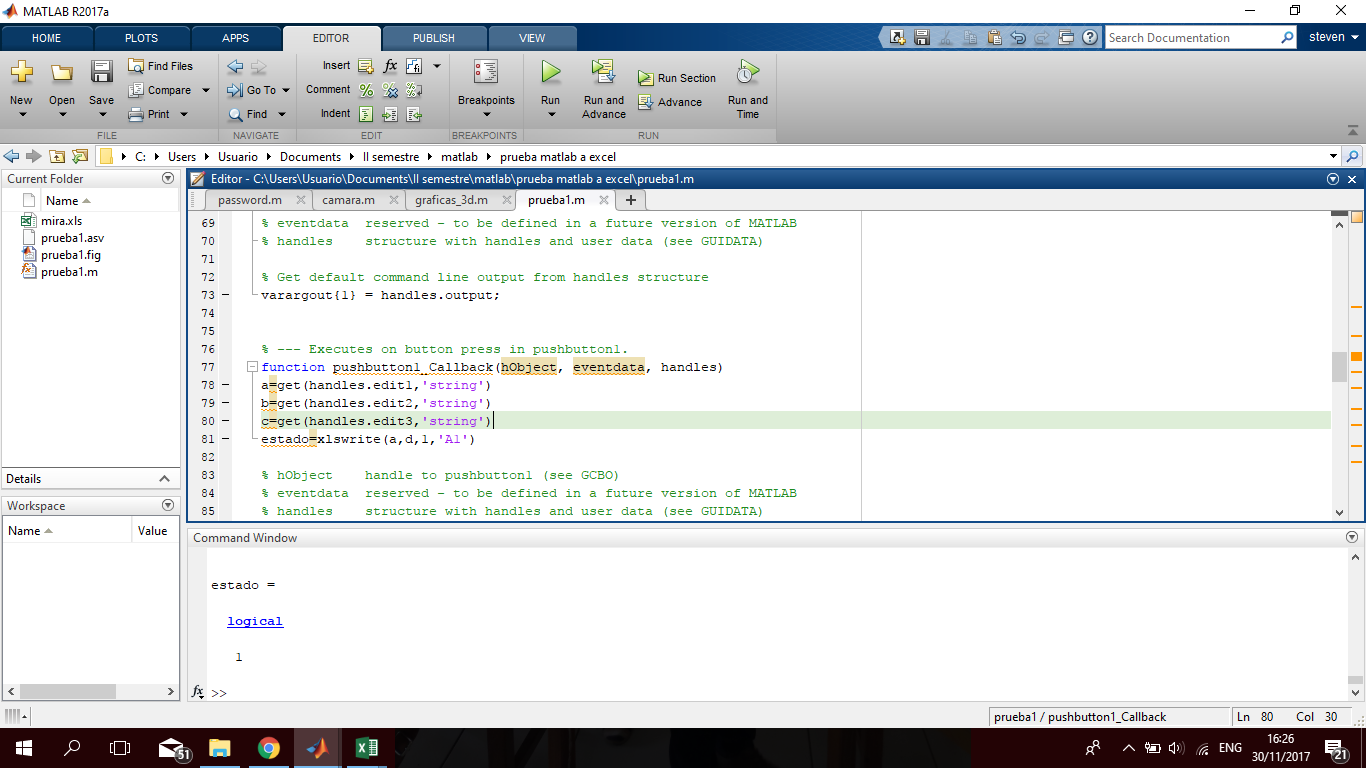
Task: Click the new shortcut icon in quick access toolbar
Action: 898,37
